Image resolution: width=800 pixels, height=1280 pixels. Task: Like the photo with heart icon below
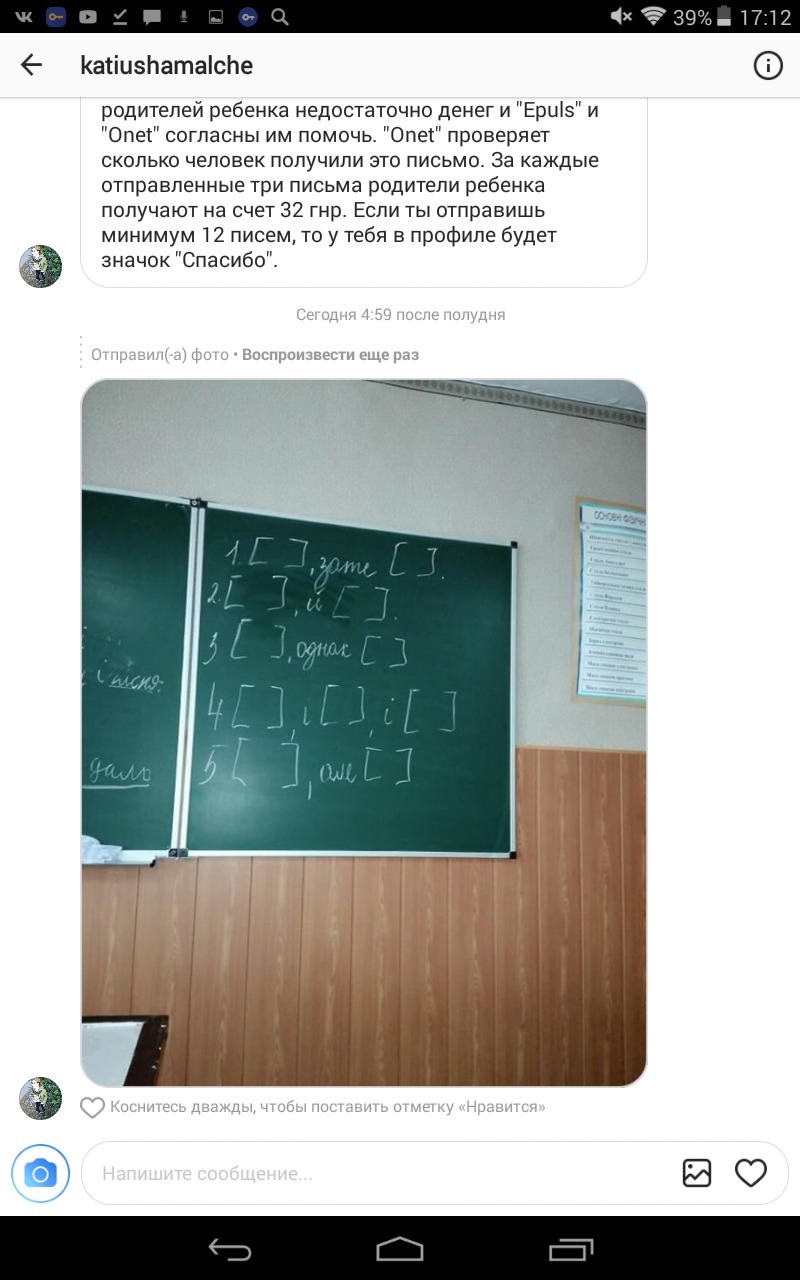point(92,1107)
